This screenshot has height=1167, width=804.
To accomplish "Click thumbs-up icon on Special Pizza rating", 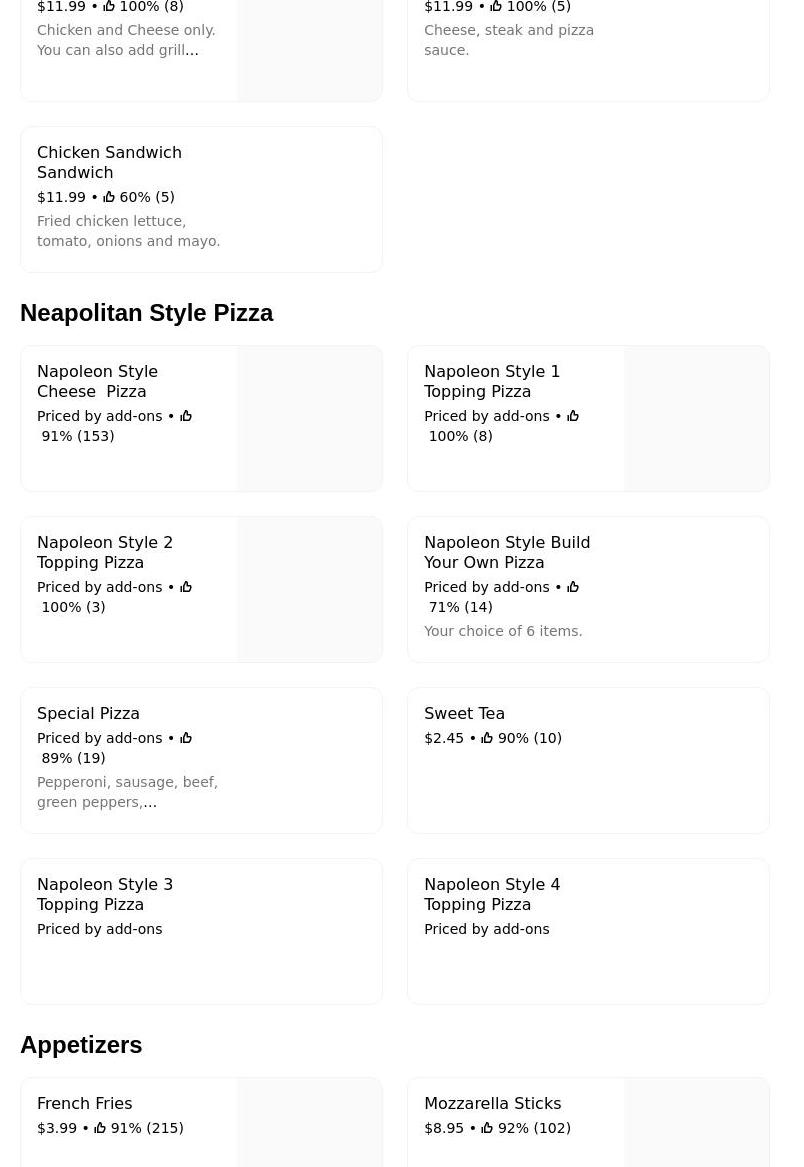I will pos(186,738).
